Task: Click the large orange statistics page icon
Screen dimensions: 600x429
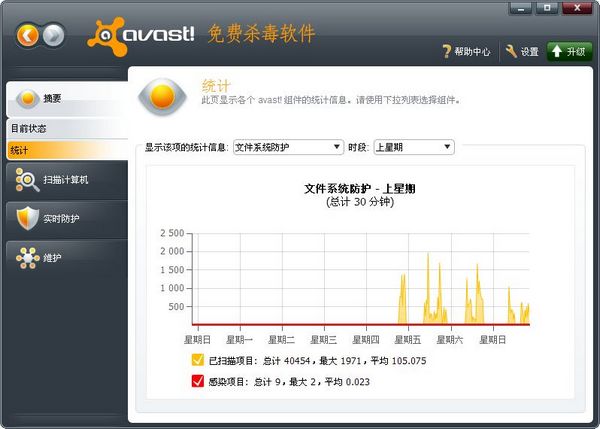Action: 162,97
